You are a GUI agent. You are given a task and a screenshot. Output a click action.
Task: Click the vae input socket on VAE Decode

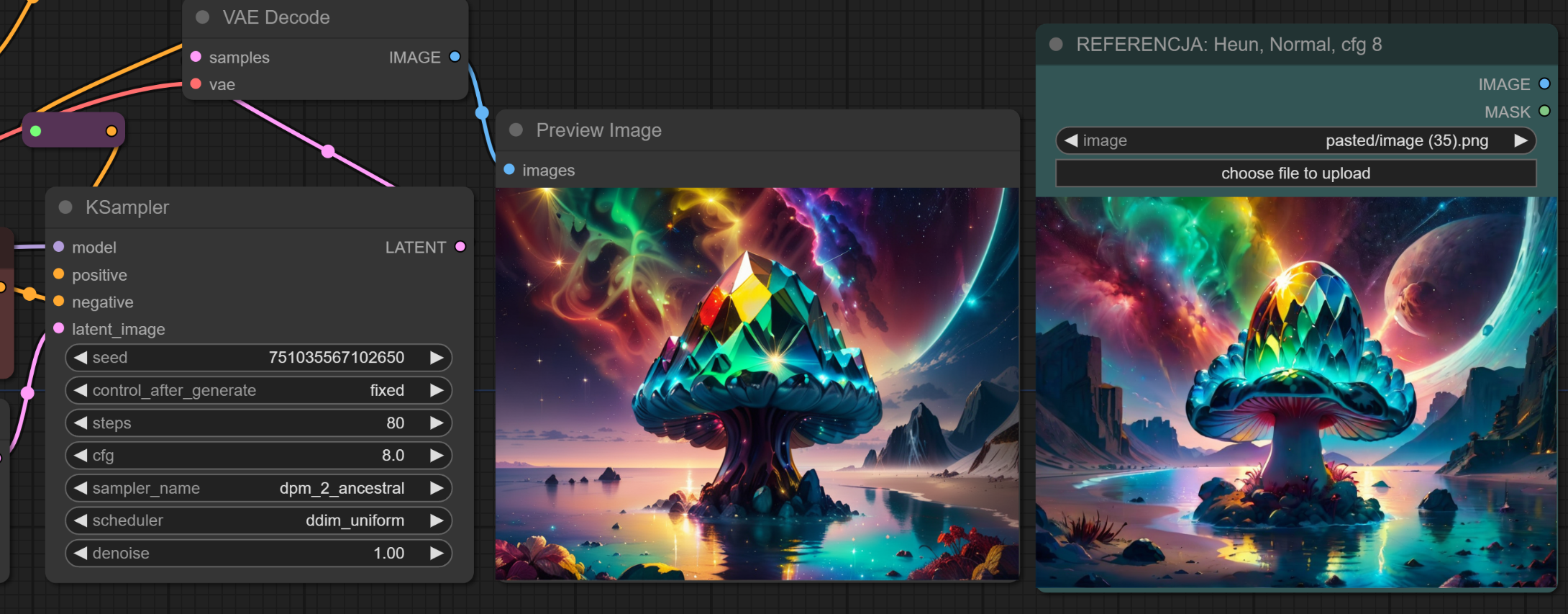click(196, 84)
